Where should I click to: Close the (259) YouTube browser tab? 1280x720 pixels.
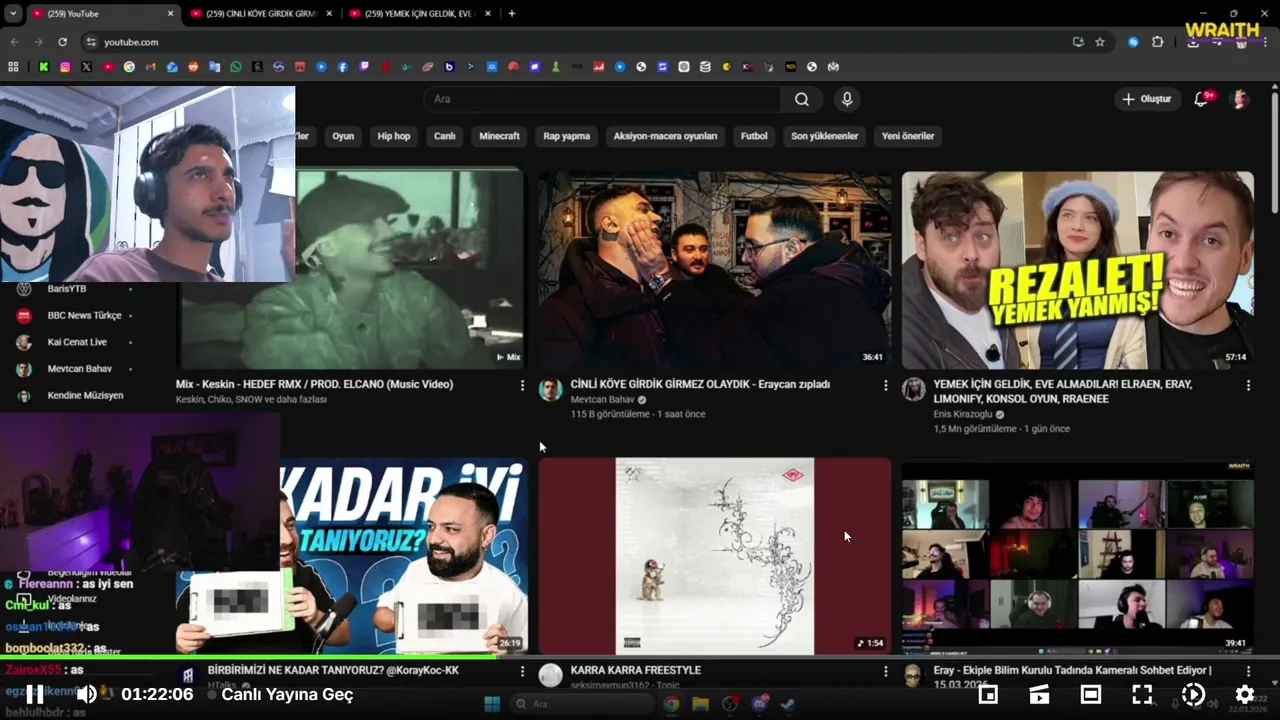170,13
